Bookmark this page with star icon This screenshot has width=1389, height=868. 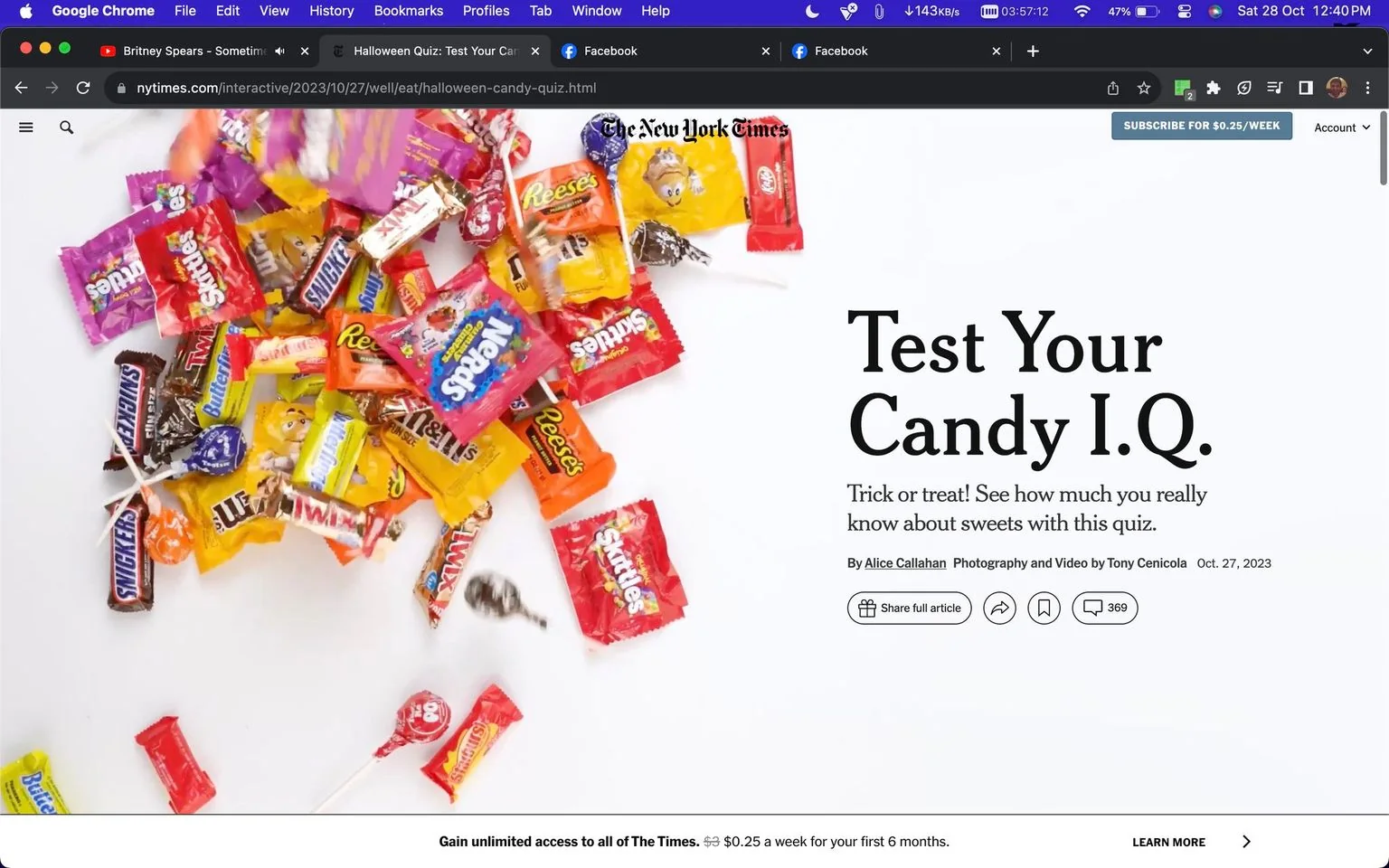(1144, 88)
